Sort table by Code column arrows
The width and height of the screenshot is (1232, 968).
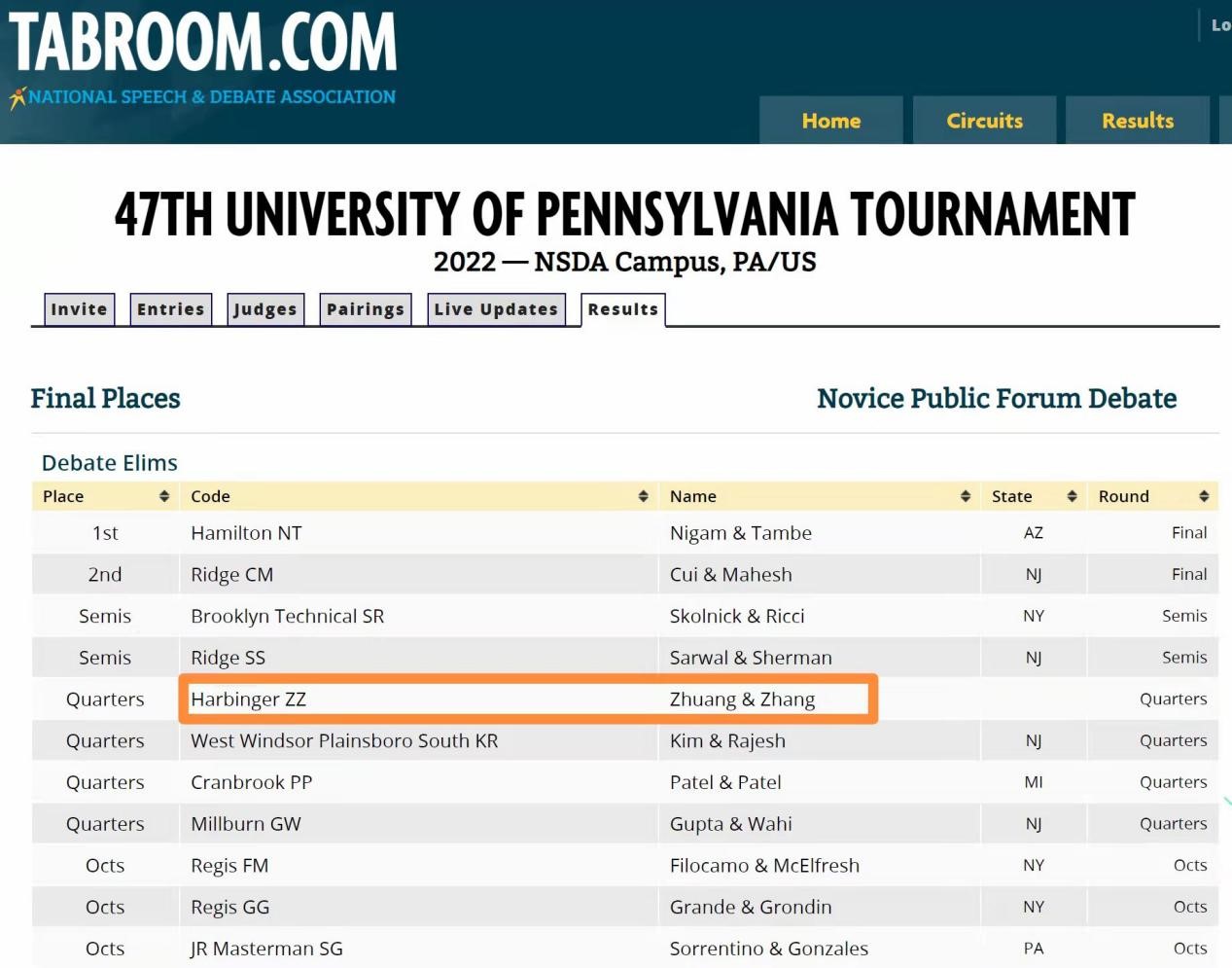[x=643, y=496]
